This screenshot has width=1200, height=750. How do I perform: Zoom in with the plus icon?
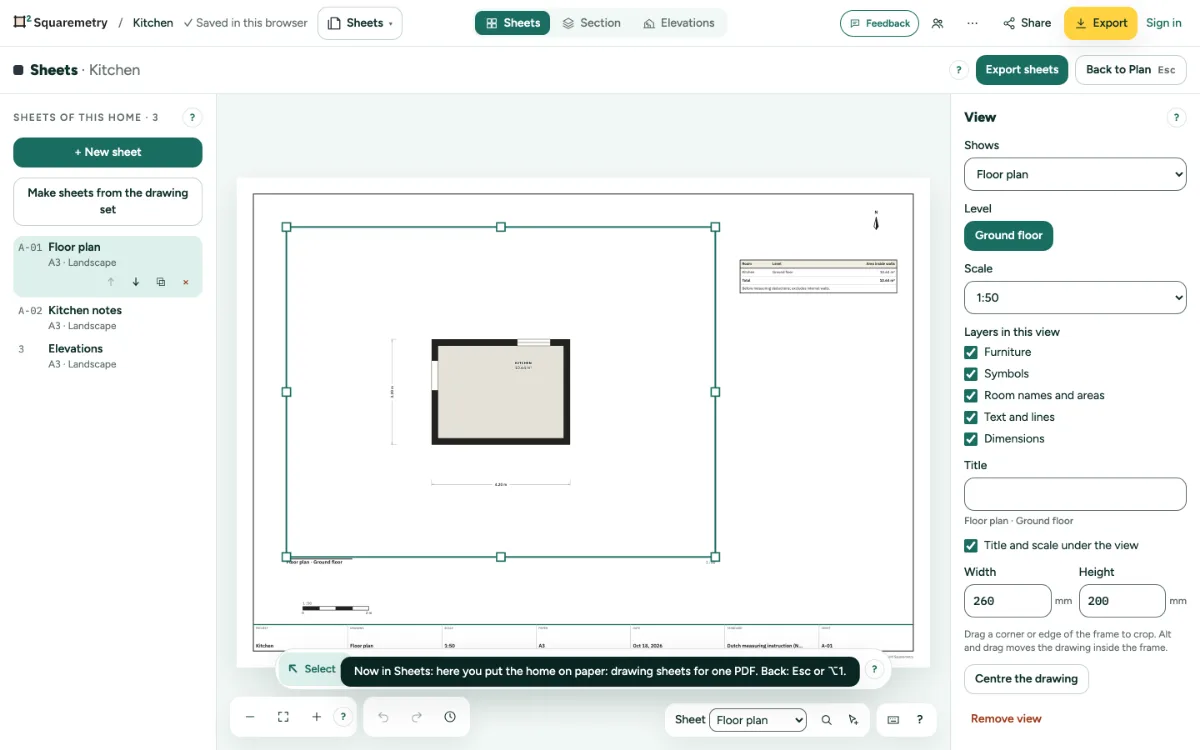point(316,717)
